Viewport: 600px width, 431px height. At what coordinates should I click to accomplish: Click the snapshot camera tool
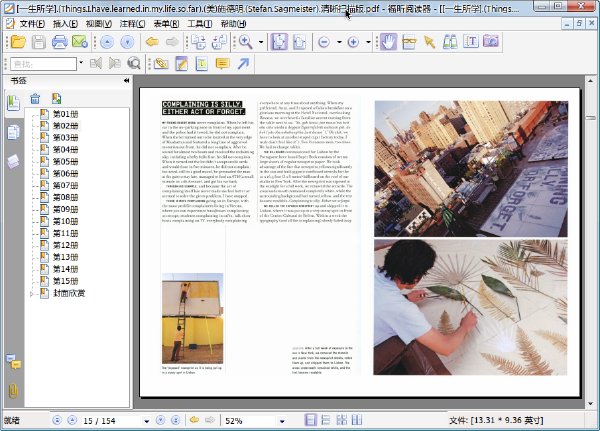491,41
